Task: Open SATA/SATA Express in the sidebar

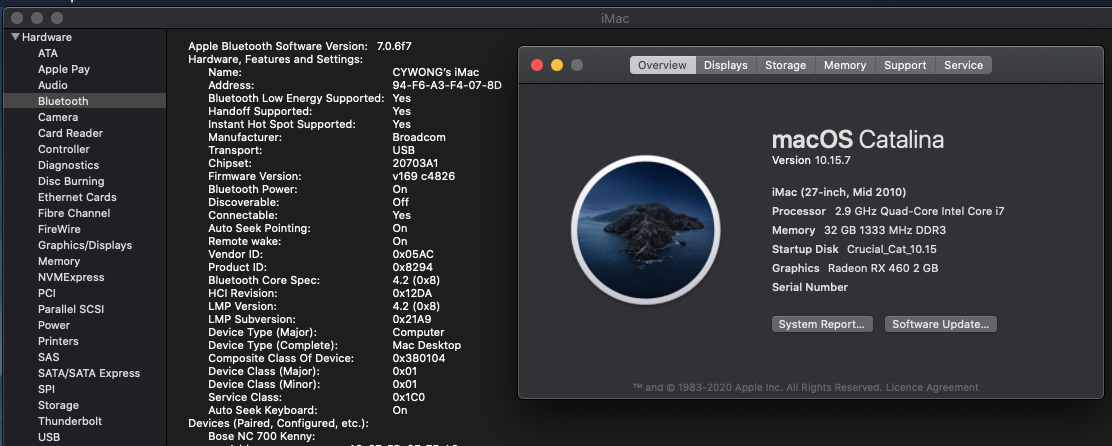Action: click(89, 373)
